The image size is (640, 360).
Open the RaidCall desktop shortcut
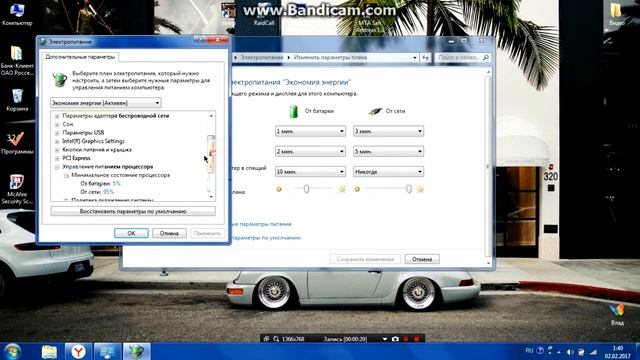point(264,14)
